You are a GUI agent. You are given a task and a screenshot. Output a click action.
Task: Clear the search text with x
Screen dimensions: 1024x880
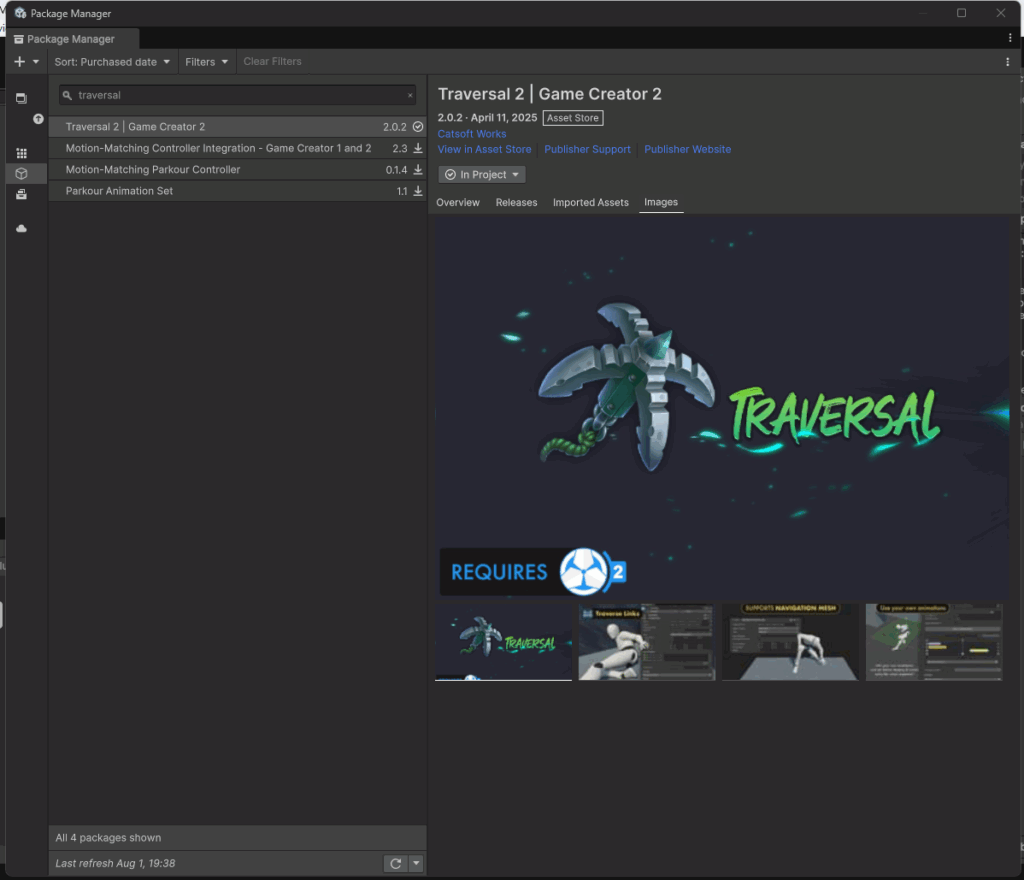410,95
